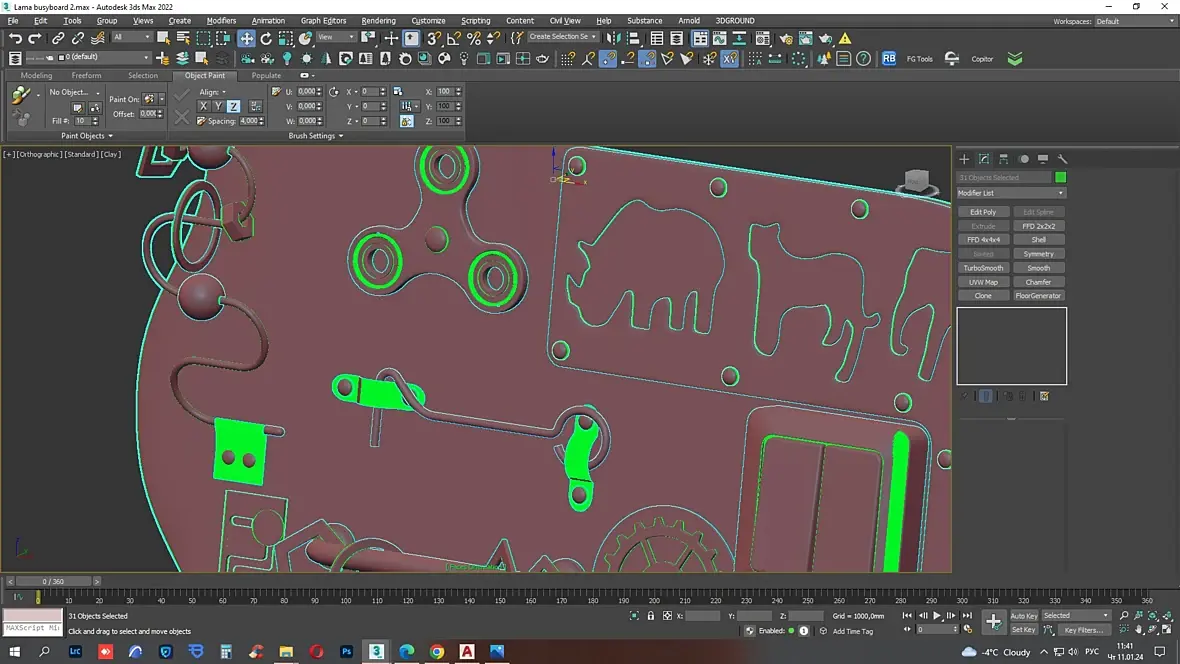This screenshot has height=664, width=1180.
Task: Open the Hierarchy tab in command panel
Action: pos(1003,159)
